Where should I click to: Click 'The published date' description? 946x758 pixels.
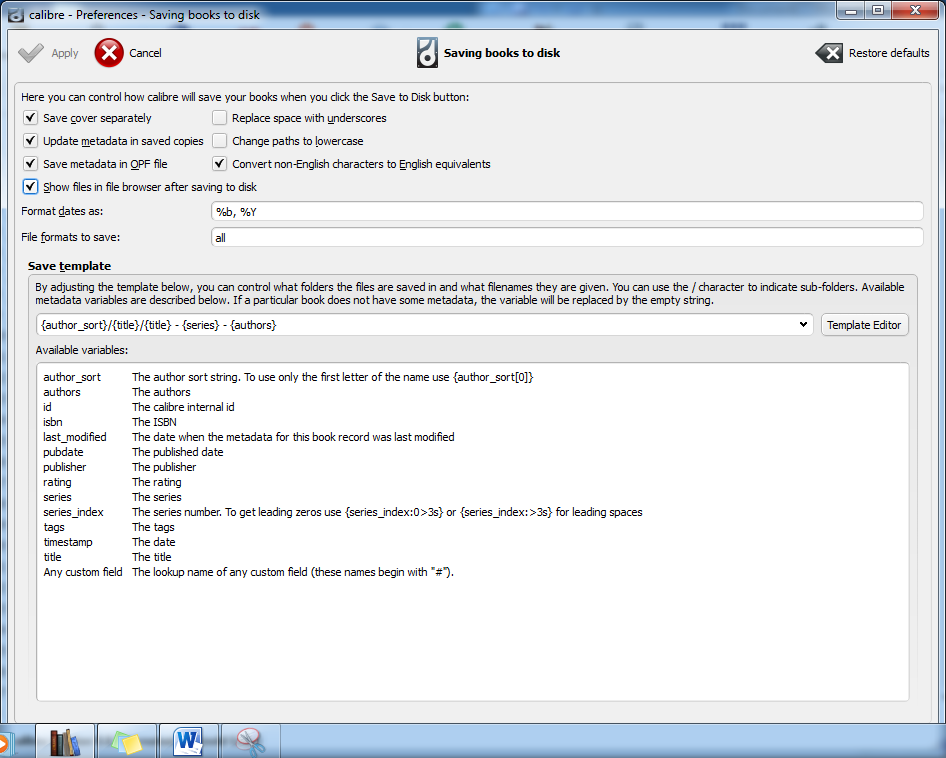178,452
